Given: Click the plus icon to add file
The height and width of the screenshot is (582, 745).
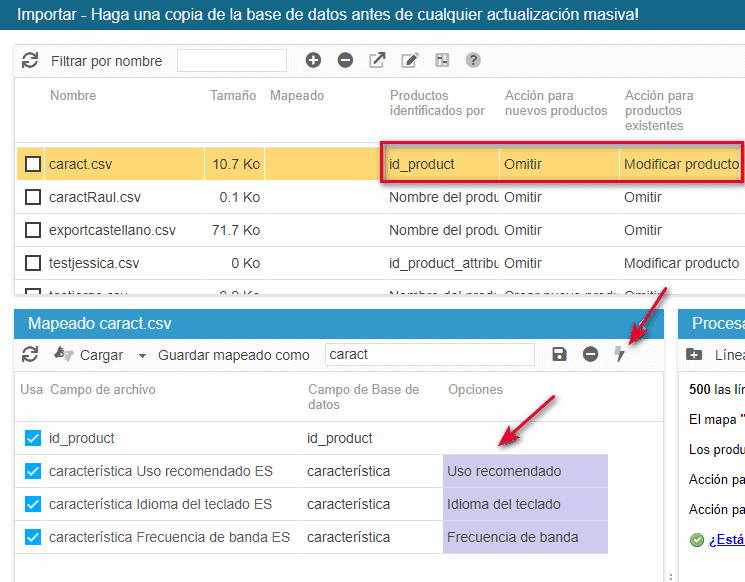Looking at the screenshot, I should pyautogui.click(x=313, y=61).
